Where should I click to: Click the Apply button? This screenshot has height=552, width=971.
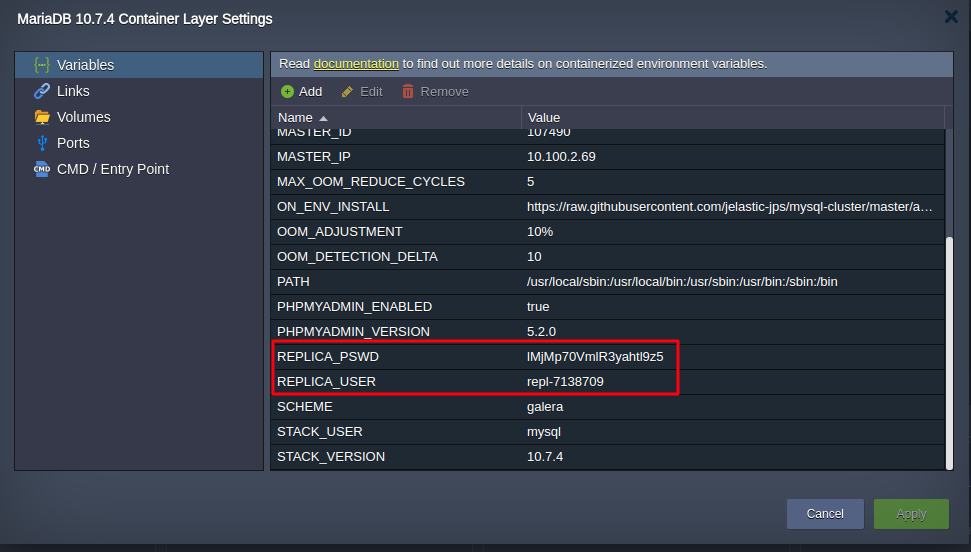911,514
